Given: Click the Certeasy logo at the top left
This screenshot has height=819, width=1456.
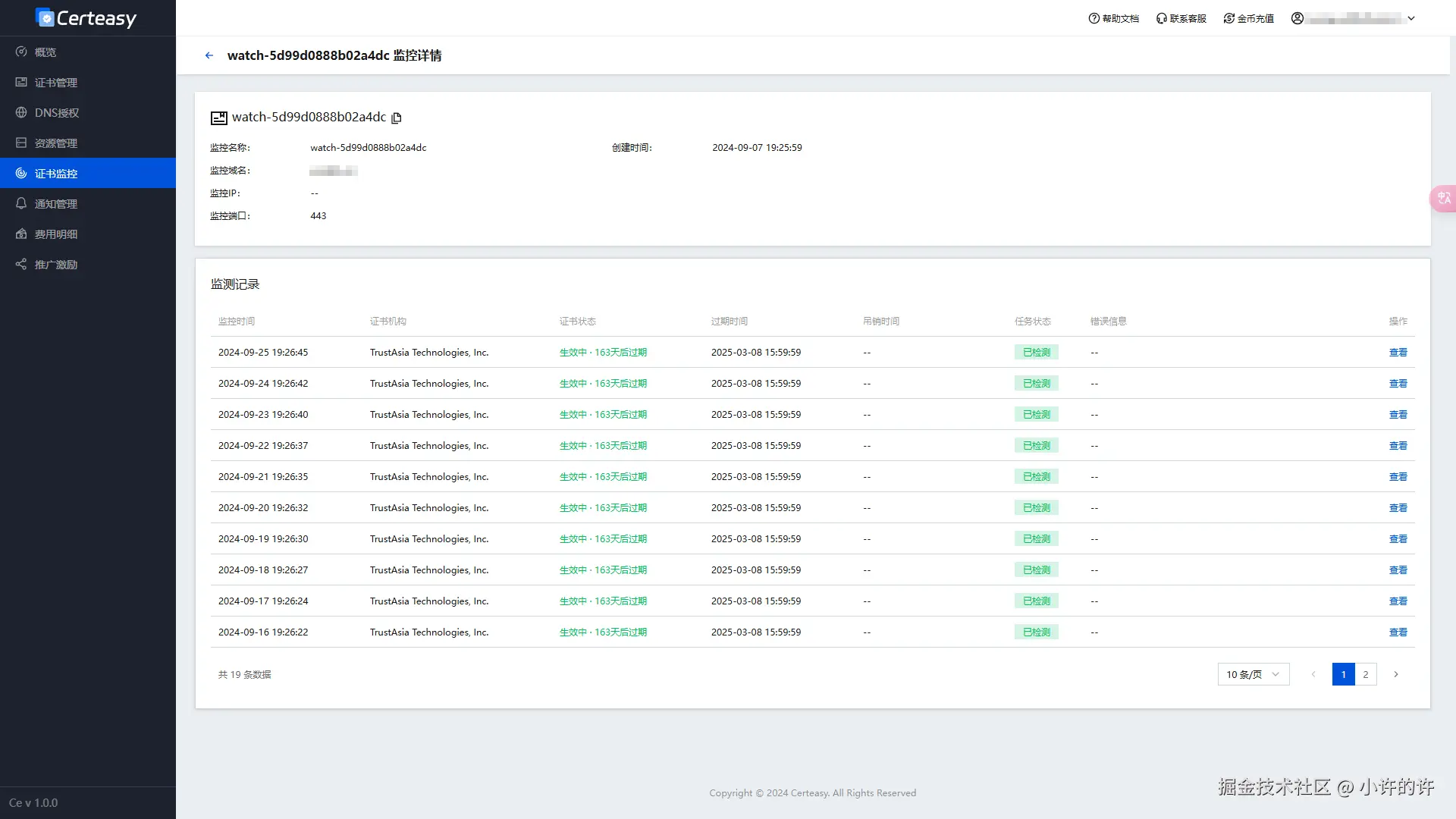Looking at the screenshot, I should 86,18.
